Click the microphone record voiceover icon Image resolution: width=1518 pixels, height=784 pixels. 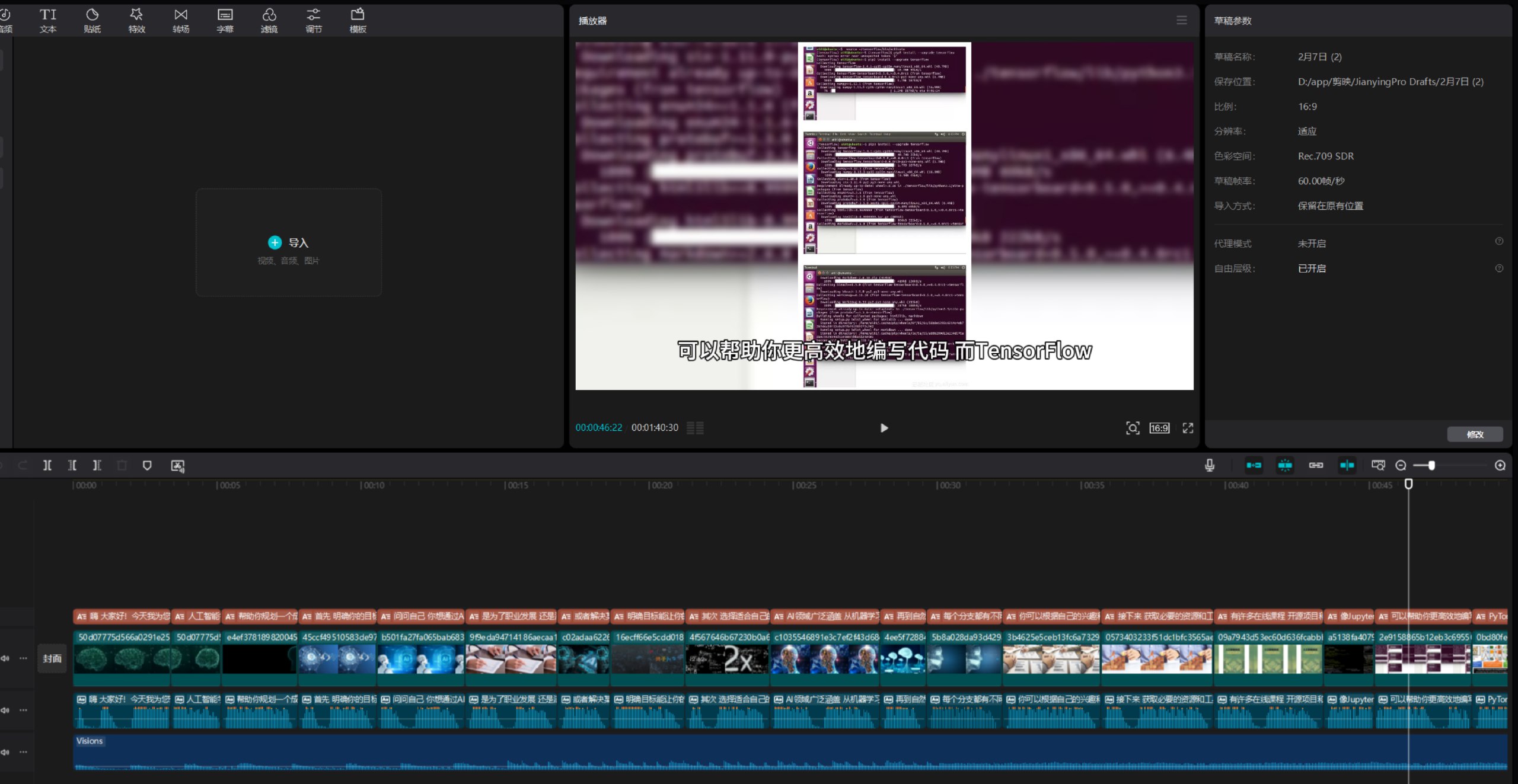[1210, 466]
